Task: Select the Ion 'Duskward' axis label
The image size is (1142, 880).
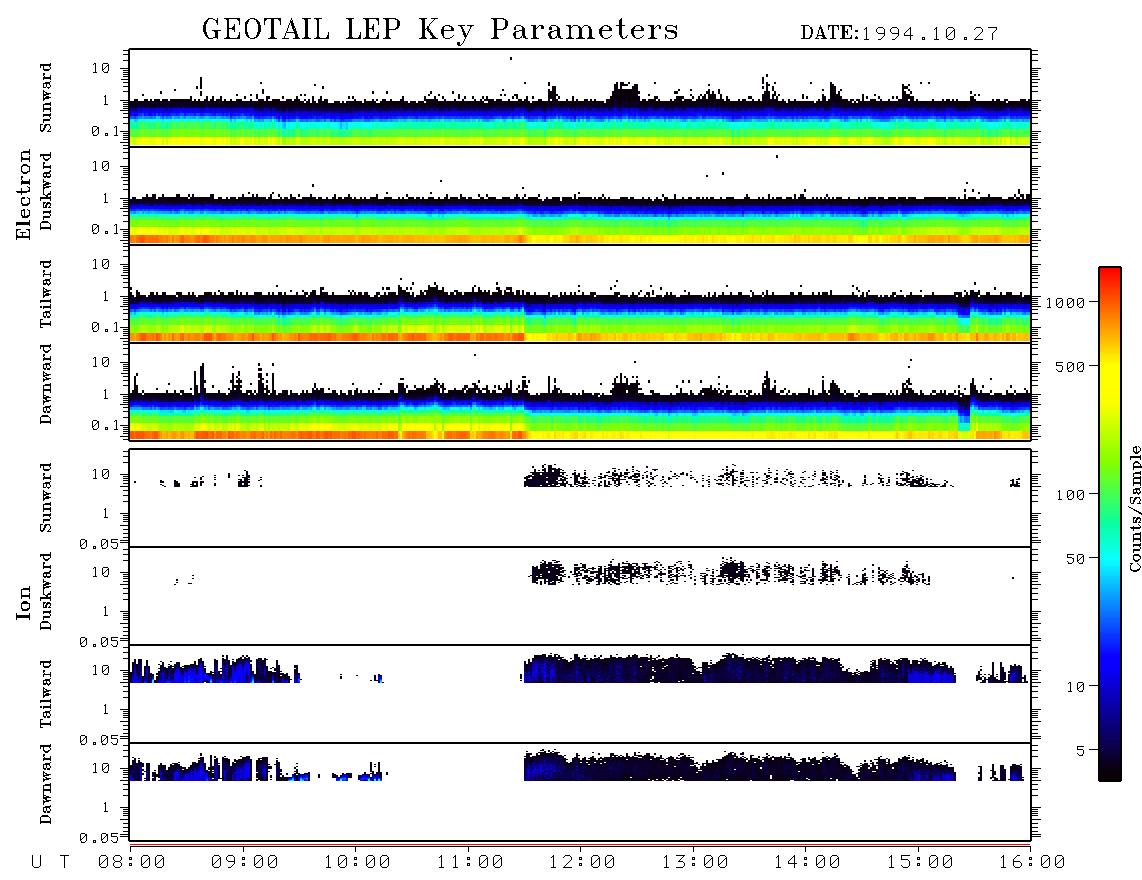Action: point(46,592)
